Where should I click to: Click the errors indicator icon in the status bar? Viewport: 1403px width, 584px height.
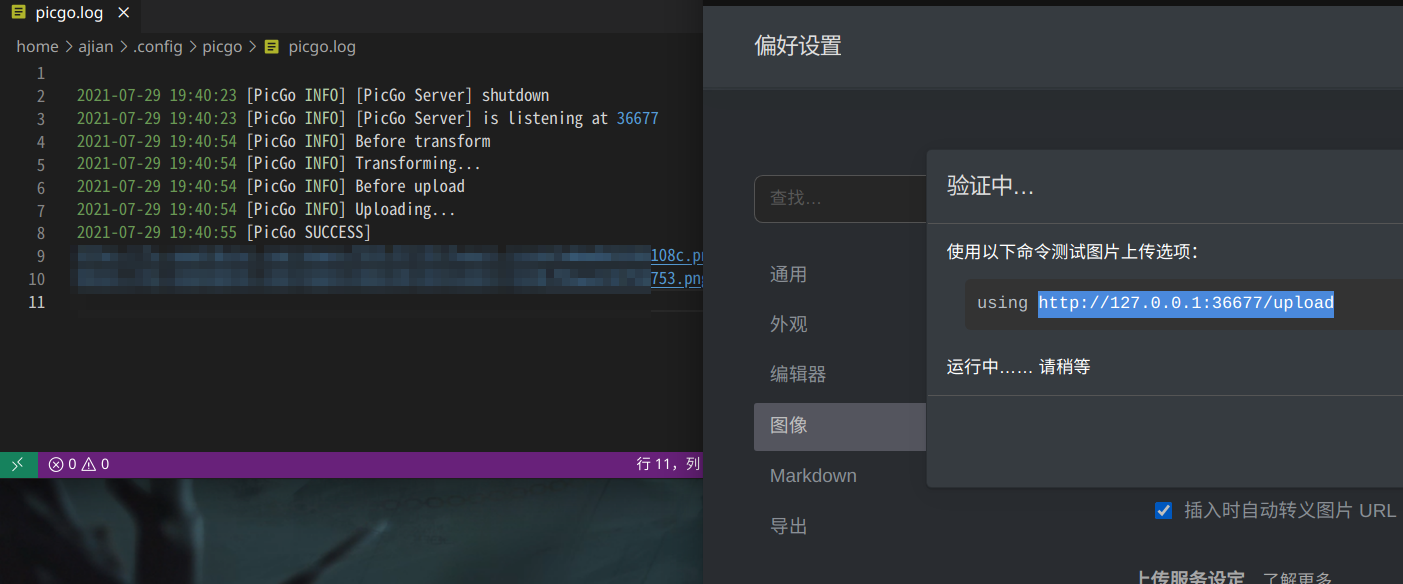pyautogui.click(x=57, y=464)
